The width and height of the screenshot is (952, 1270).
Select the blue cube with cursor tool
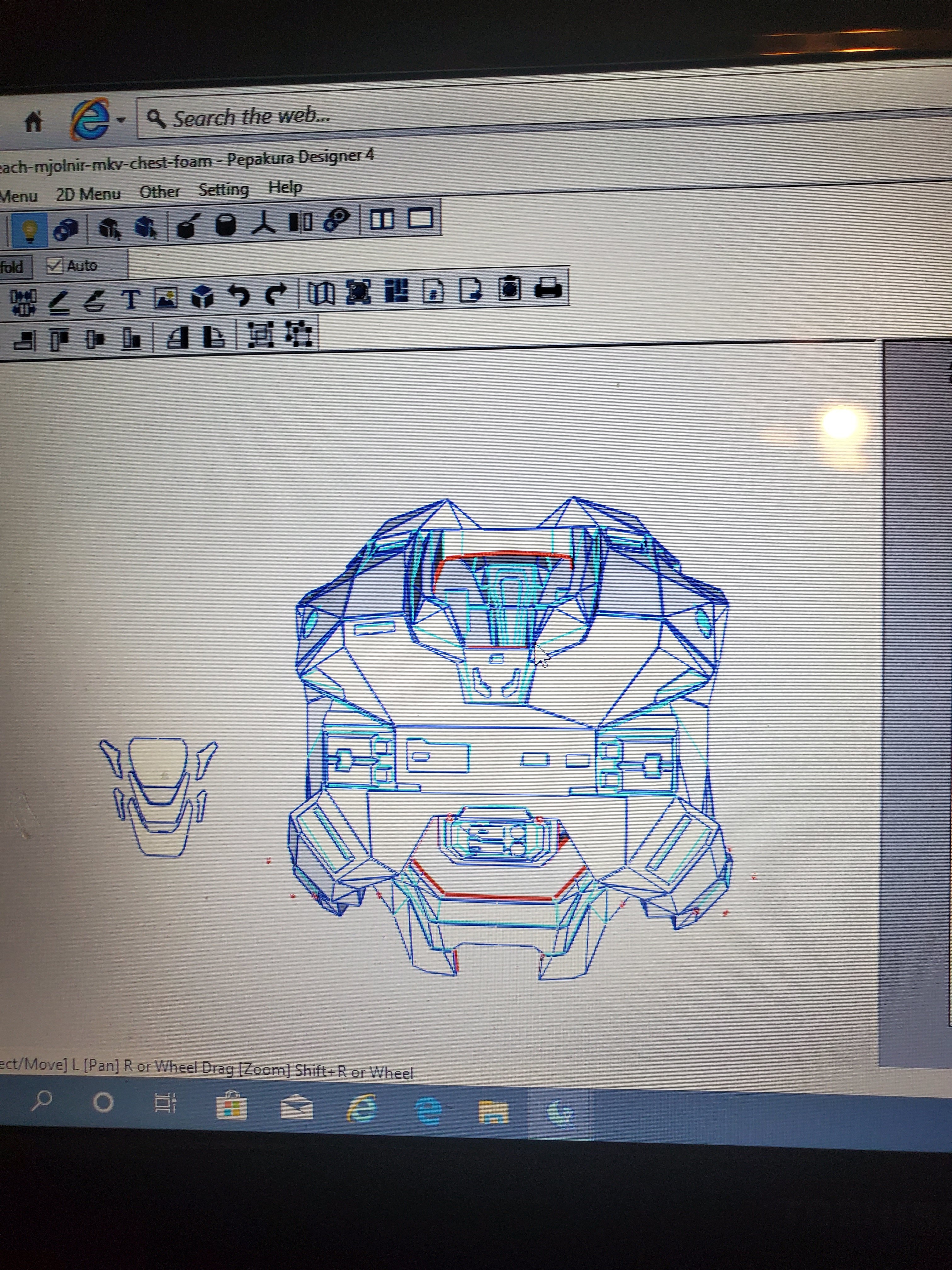(x=146, y=227)
